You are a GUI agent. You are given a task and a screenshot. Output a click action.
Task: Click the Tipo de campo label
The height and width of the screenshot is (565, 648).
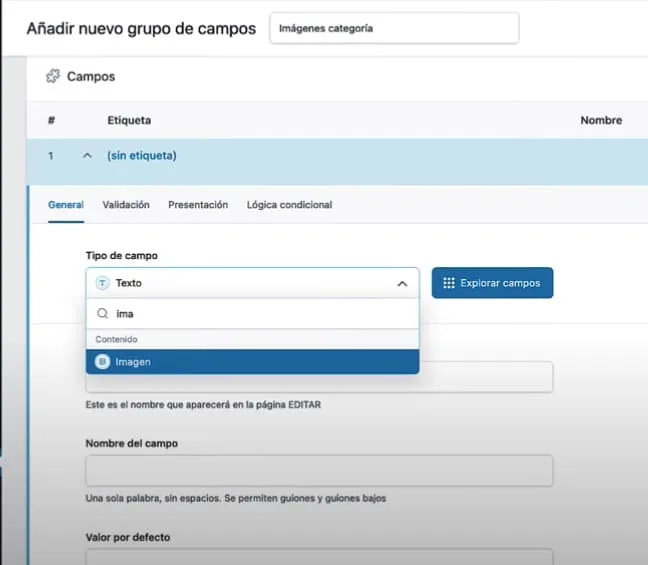pyautogui.click(x=122, y=255)
